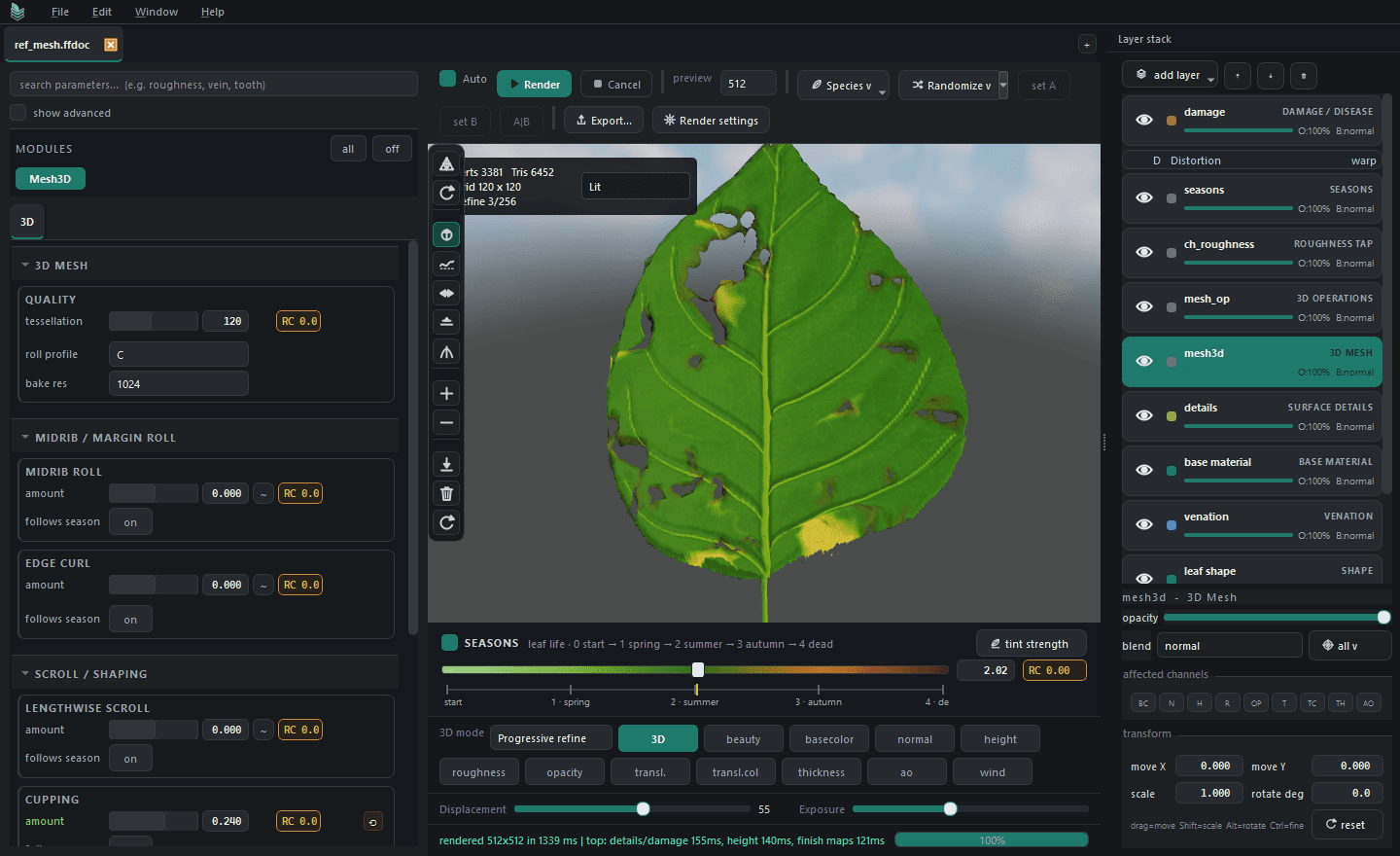Image resolution: width=1400 pixels, height=856 pixels.
Task: Move layer down with the down-arrow icon
Action: click(x=1271, y=75)
